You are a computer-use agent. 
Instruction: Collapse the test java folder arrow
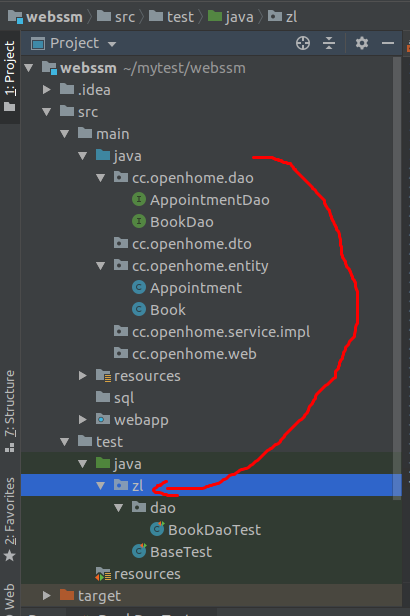(x=83, y=464)
